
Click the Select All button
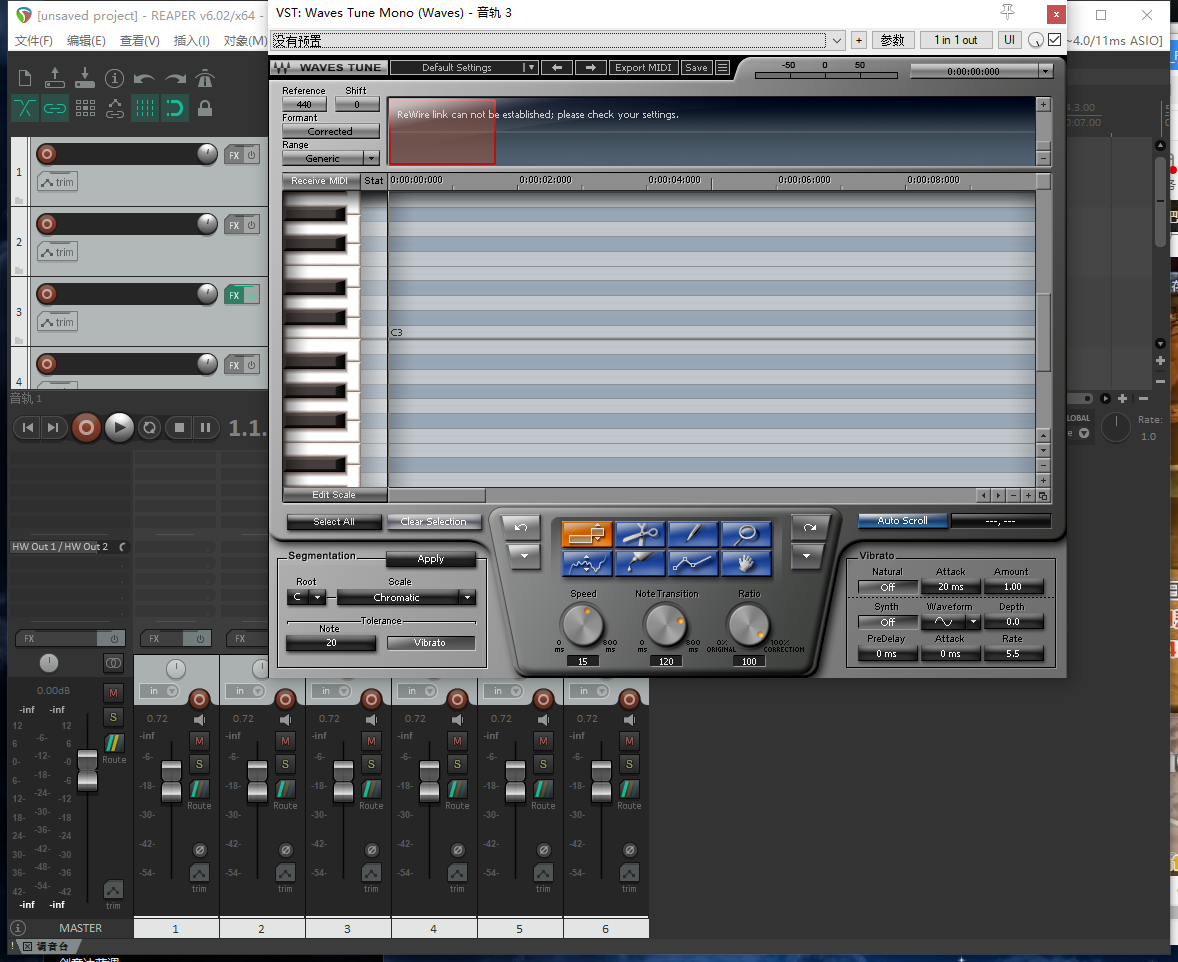pos(334,522)
